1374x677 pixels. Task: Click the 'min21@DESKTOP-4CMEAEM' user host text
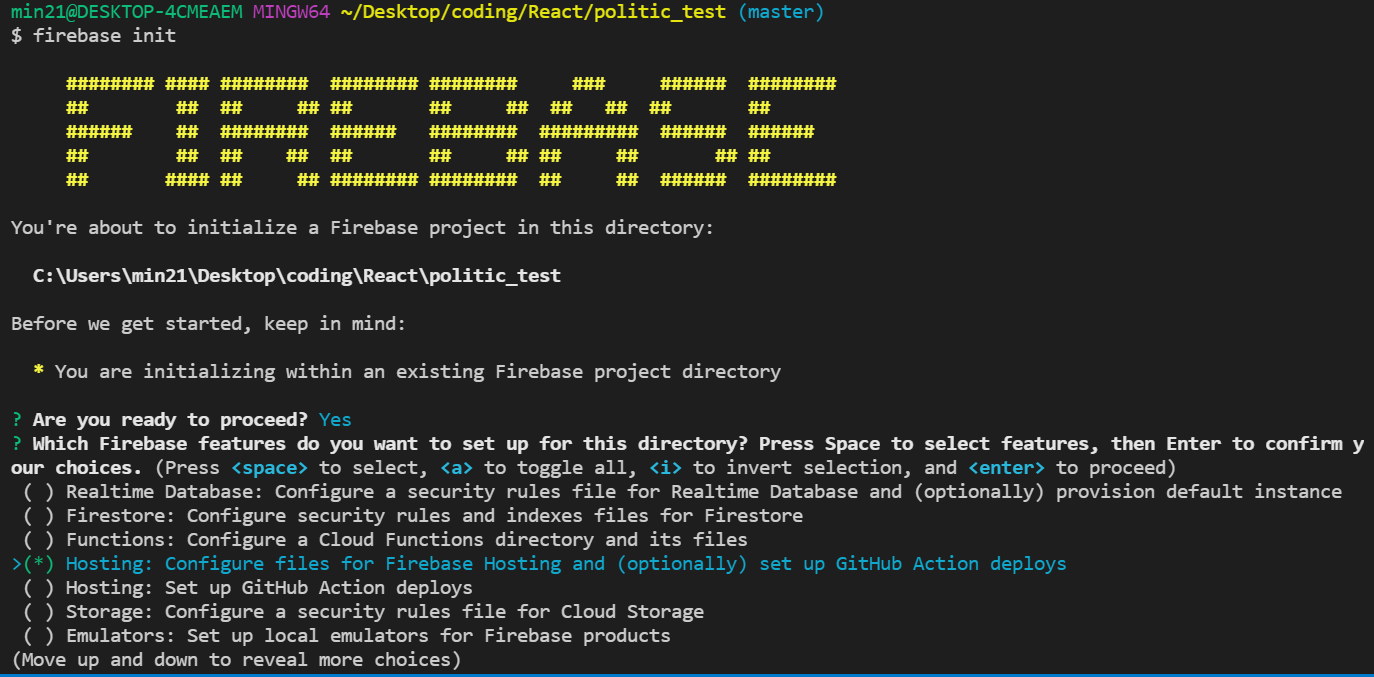click(126, 12)
